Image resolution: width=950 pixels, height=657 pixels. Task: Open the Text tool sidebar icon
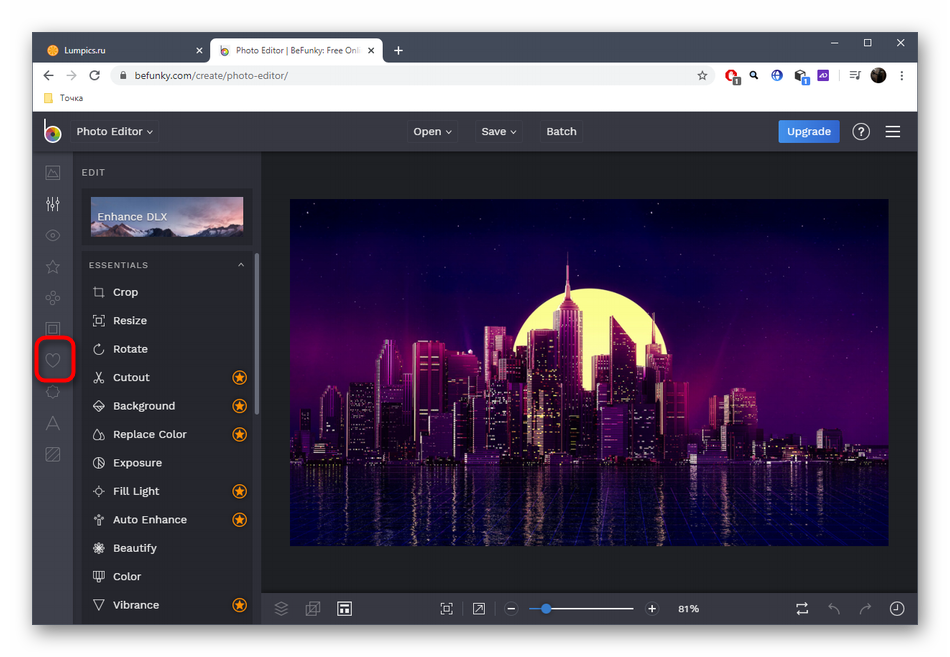click(53, 423)
